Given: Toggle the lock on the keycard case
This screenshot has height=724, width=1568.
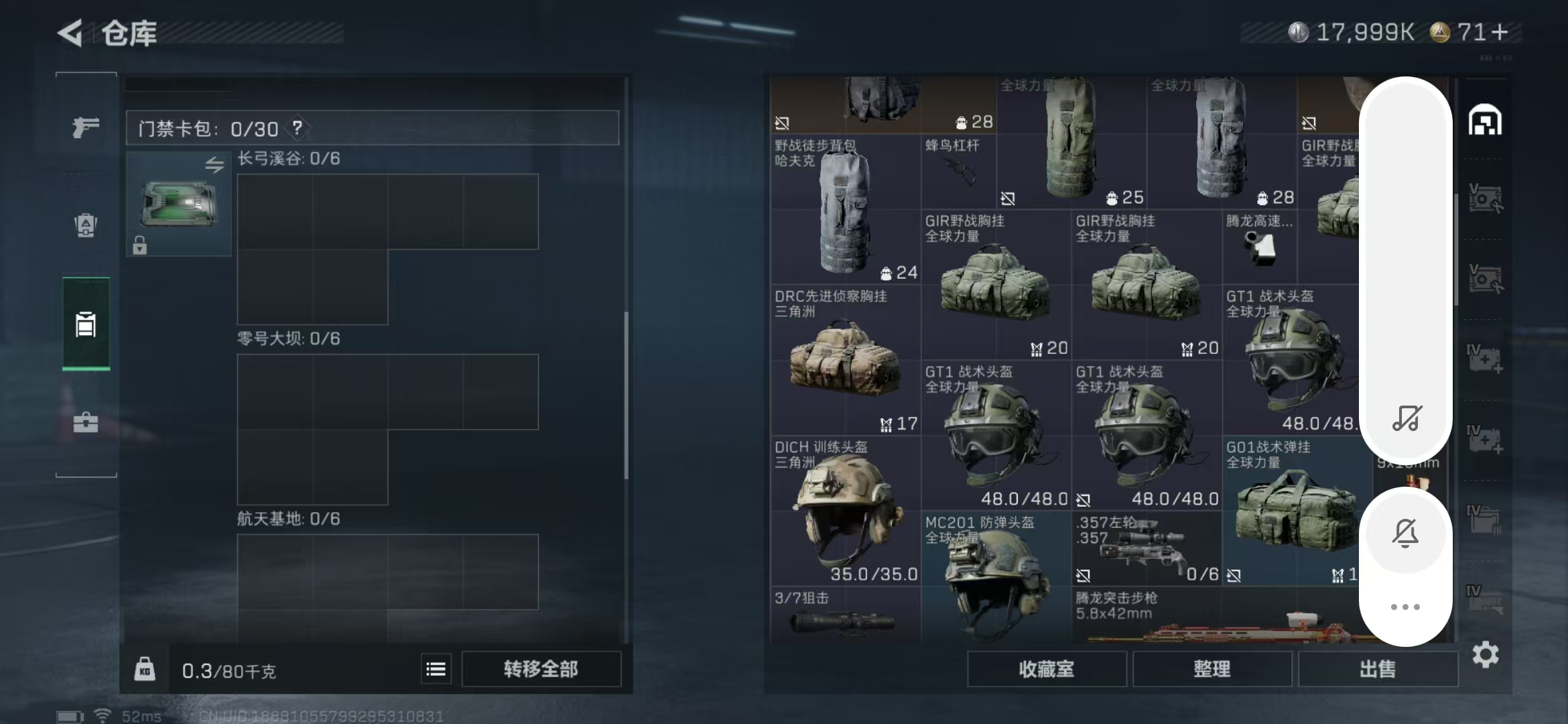Looking at the screenshot, I should pos(139,245).
